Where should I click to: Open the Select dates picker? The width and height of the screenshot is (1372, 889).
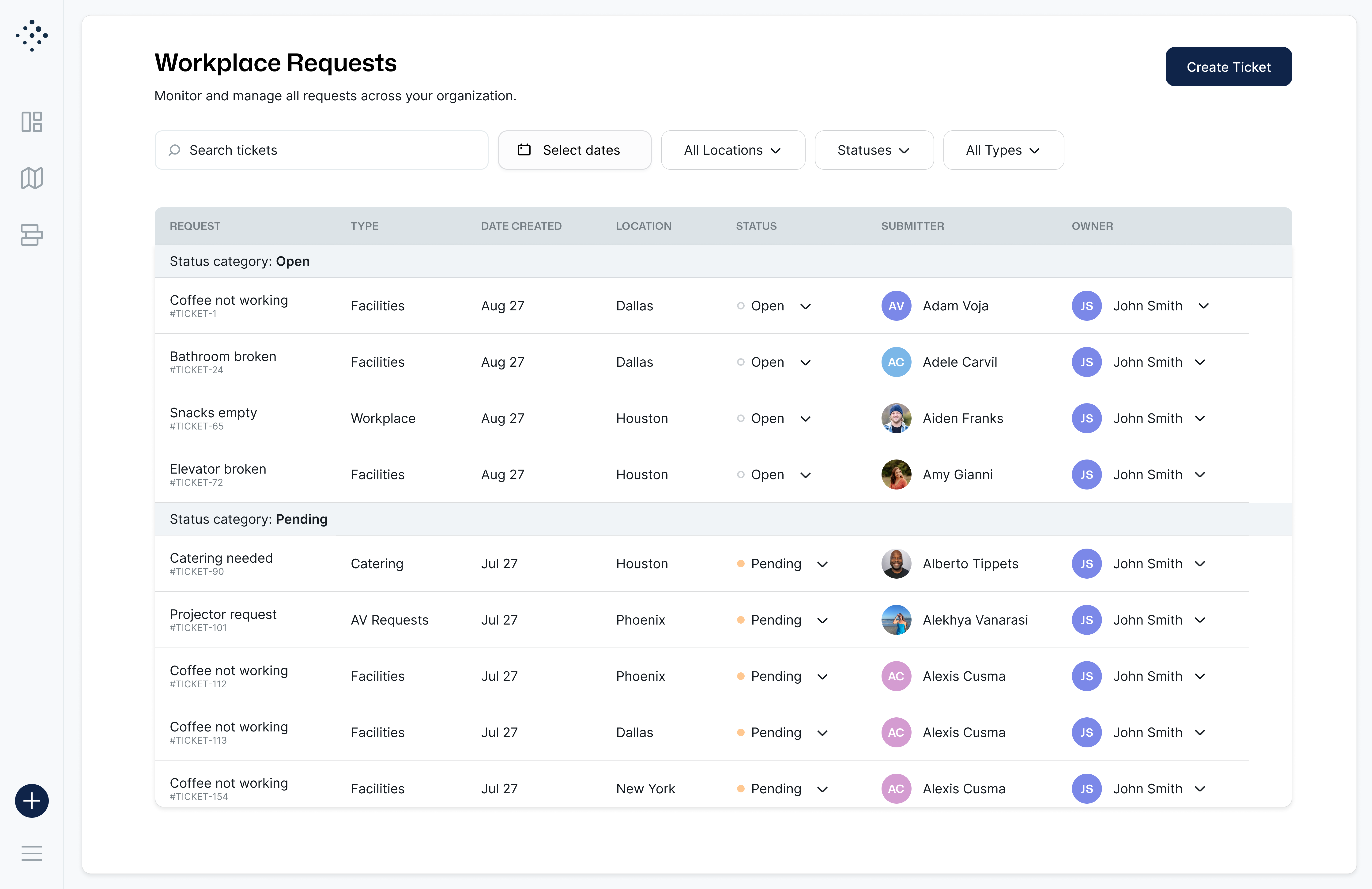(x=574, y=150)
